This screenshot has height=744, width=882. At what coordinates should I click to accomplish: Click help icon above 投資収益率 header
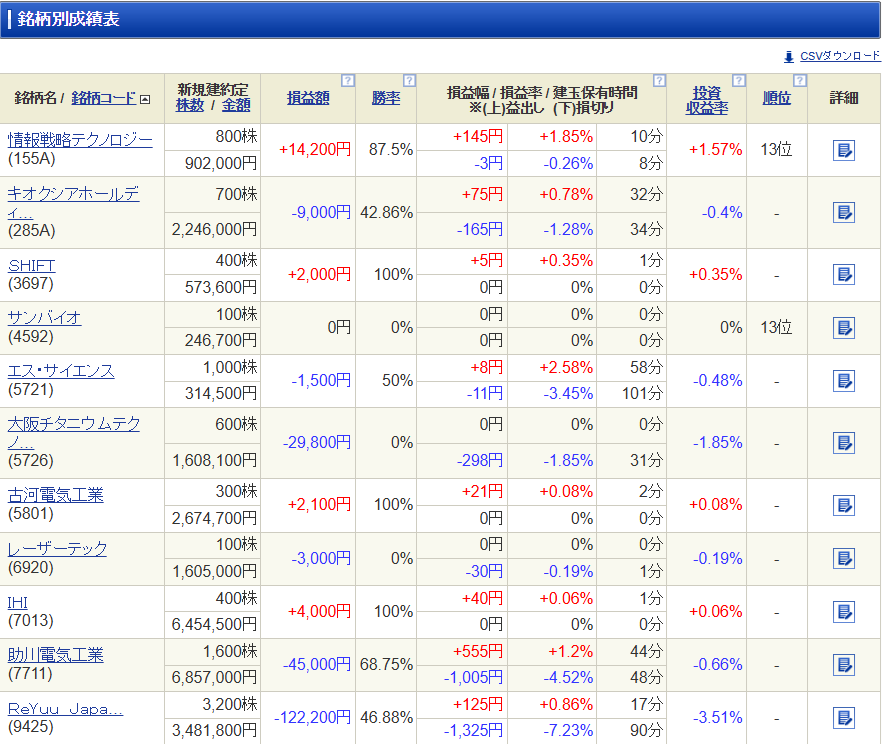coord(738,80)
